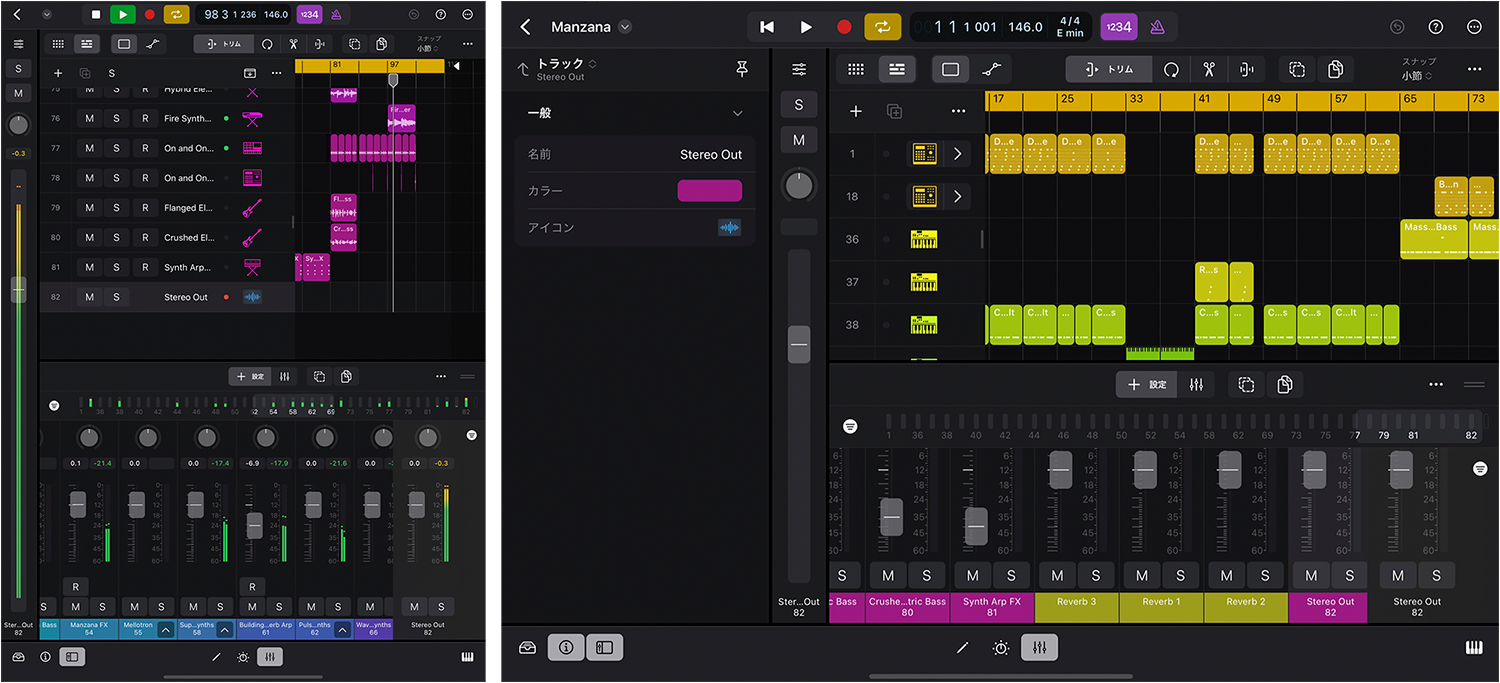Open the Manzana project dropdown menu
The width and height of the screenshot is (1500, 683).
tap(625, 27)
